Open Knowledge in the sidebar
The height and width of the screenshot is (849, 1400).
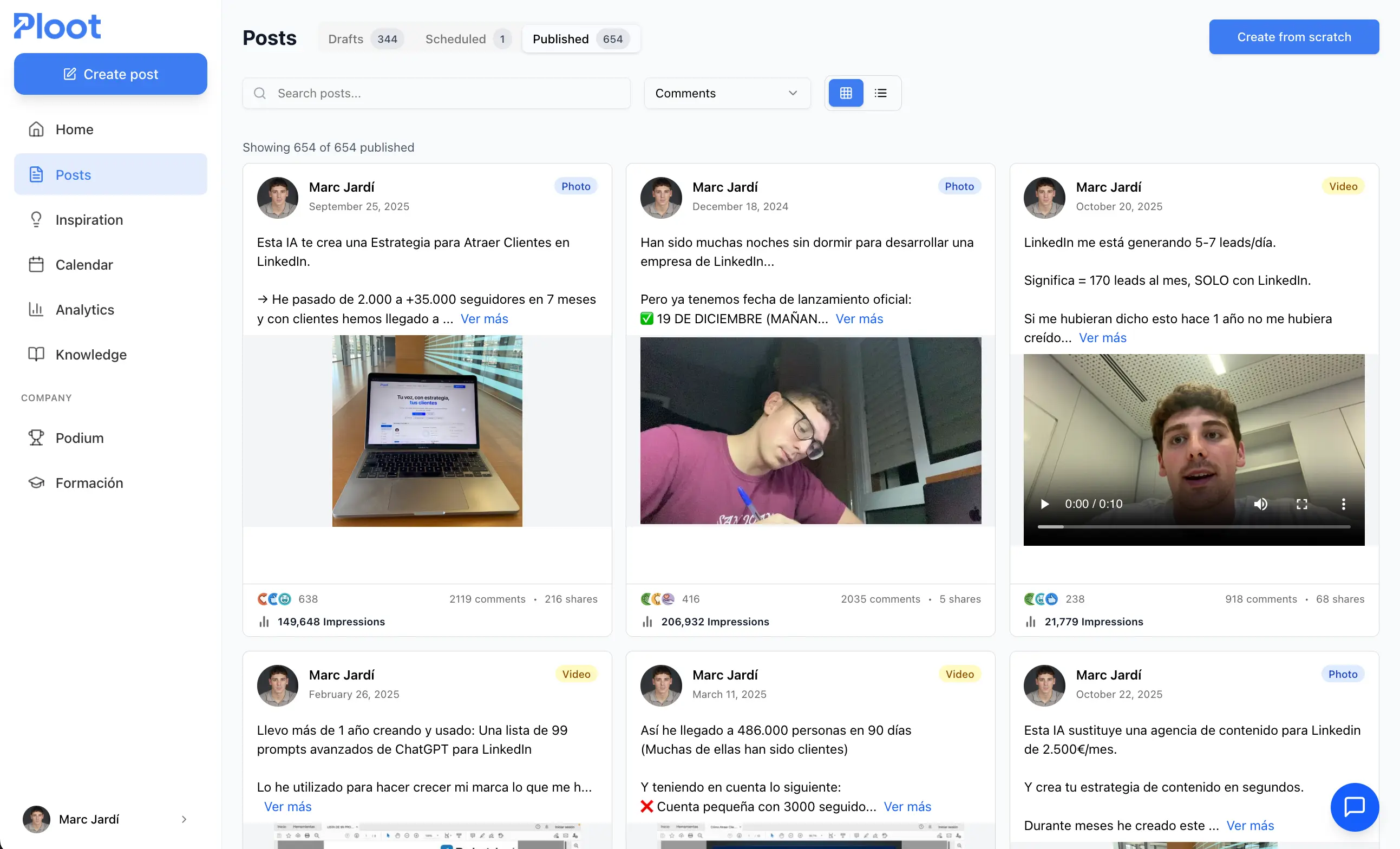(x=110, y=354)
